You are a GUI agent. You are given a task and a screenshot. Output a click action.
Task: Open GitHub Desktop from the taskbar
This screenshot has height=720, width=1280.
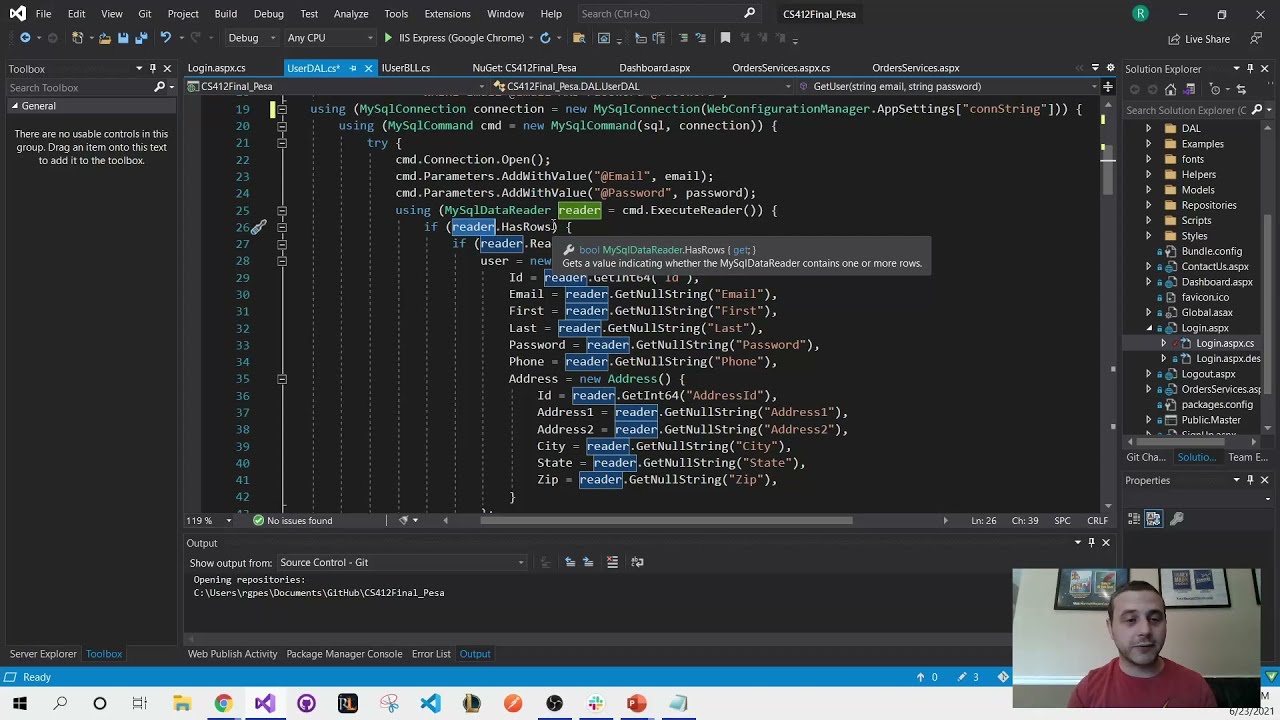[x=306, y=703]
